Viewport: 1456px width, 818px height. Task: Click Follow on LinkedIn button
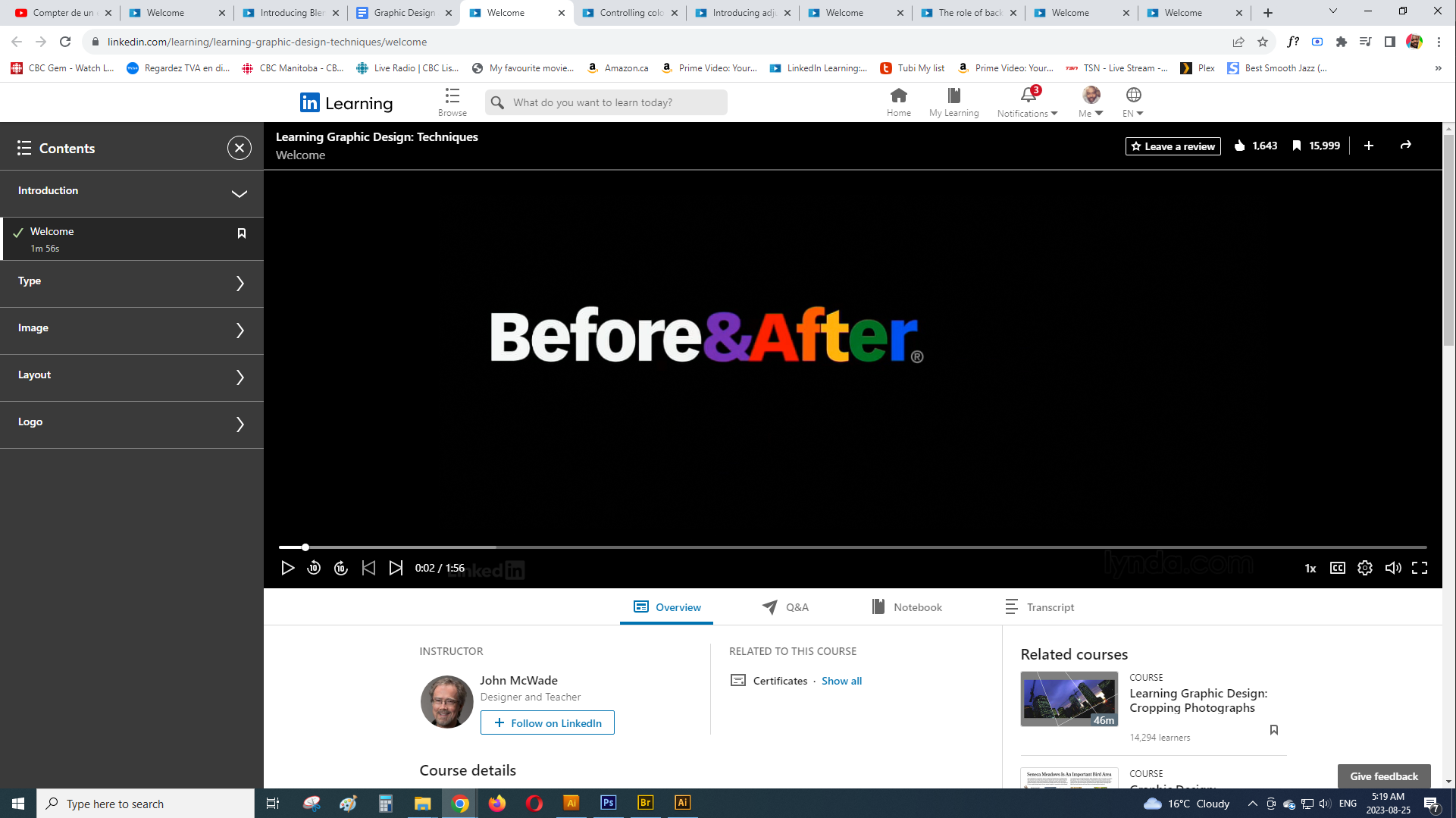coord(547,723)
